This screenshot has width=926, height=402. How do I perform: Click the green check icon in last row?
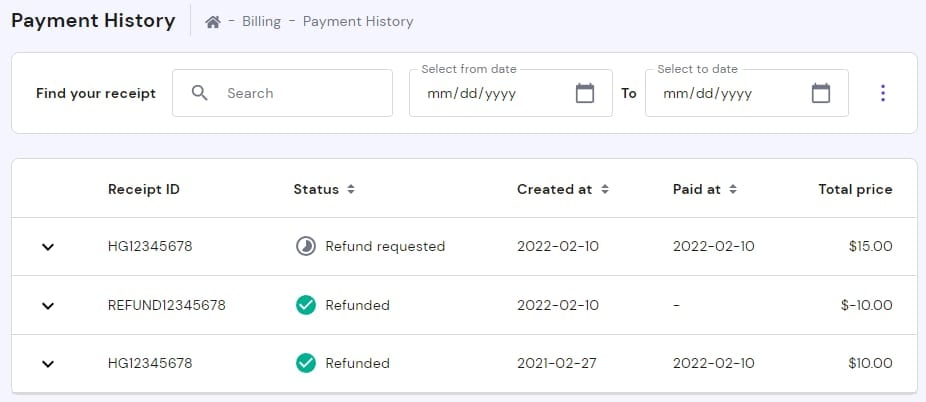(x=306, y=363)
